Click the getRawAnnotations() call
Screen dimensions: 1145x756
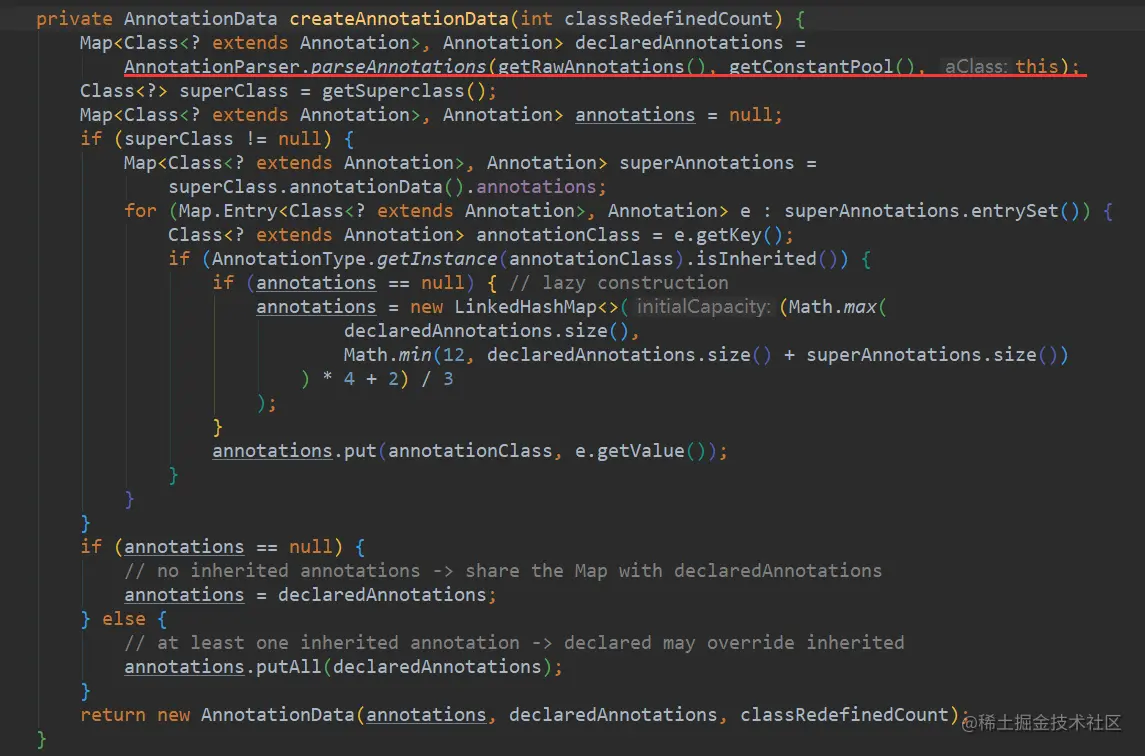(x=602, y=66)
